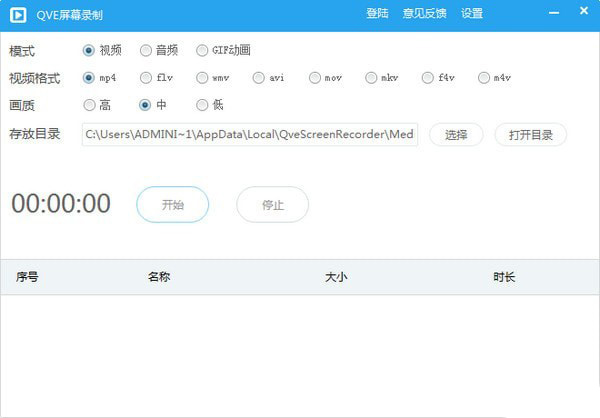Select GIF动画 mode
The image size is (600, 418).
(x=203, y=50)
